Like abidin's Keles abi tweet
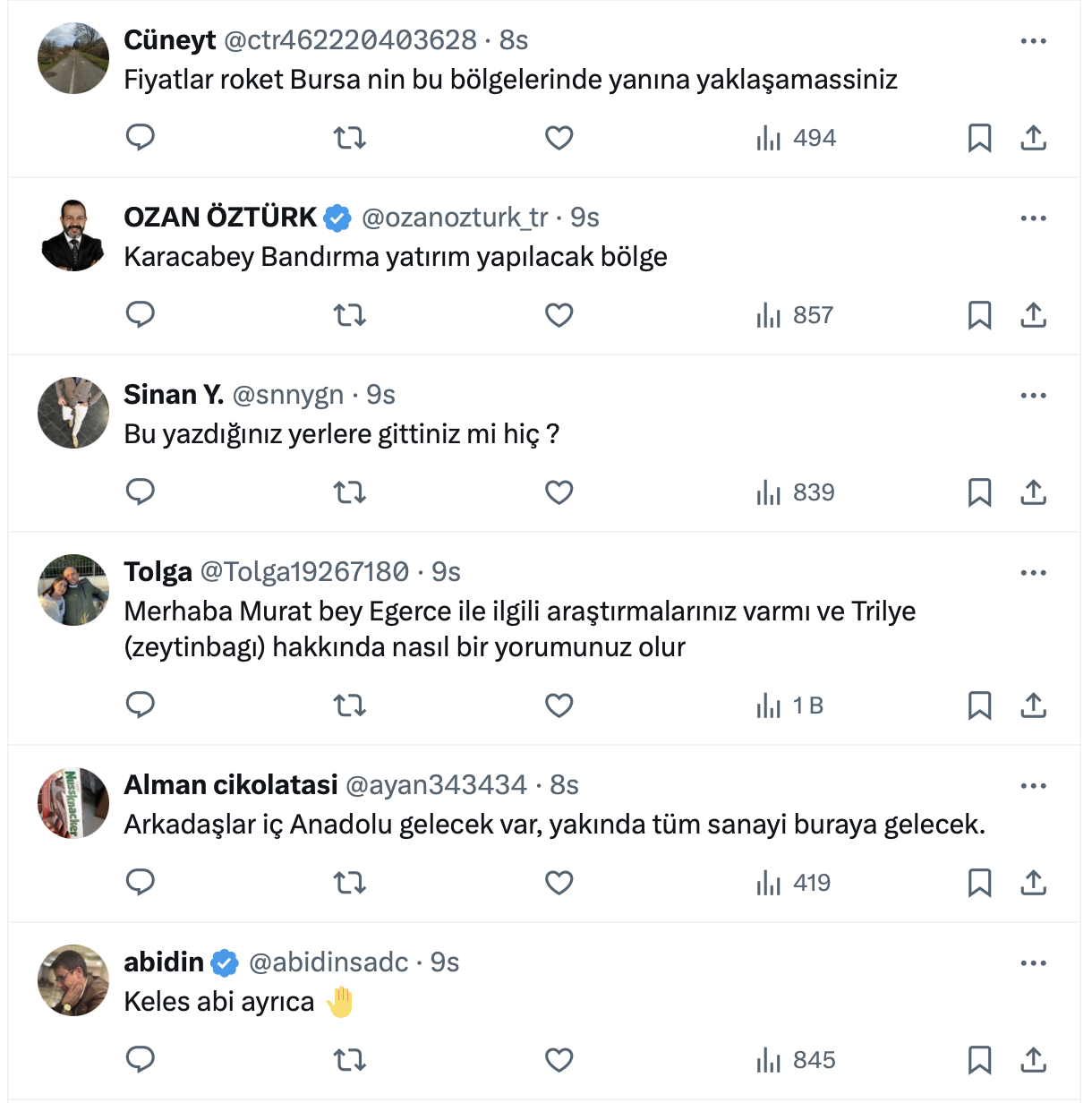The width and height of the screenshot is (1092, 1103). (559, 1060)
